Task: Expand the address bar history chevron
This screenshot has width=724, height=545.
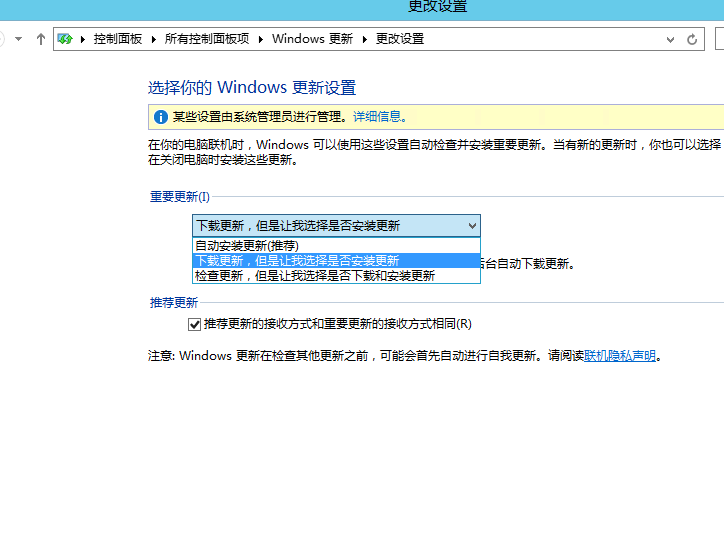Action: pyautogui.click(x=670, y=39)
